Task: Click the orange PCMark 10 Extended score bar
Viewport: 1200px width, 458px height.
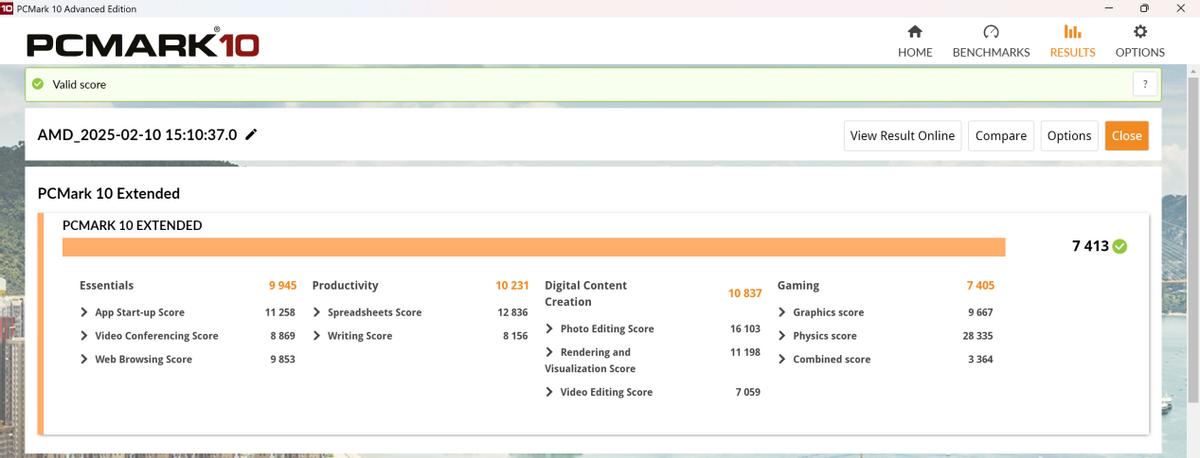Action: pos(533,247)
